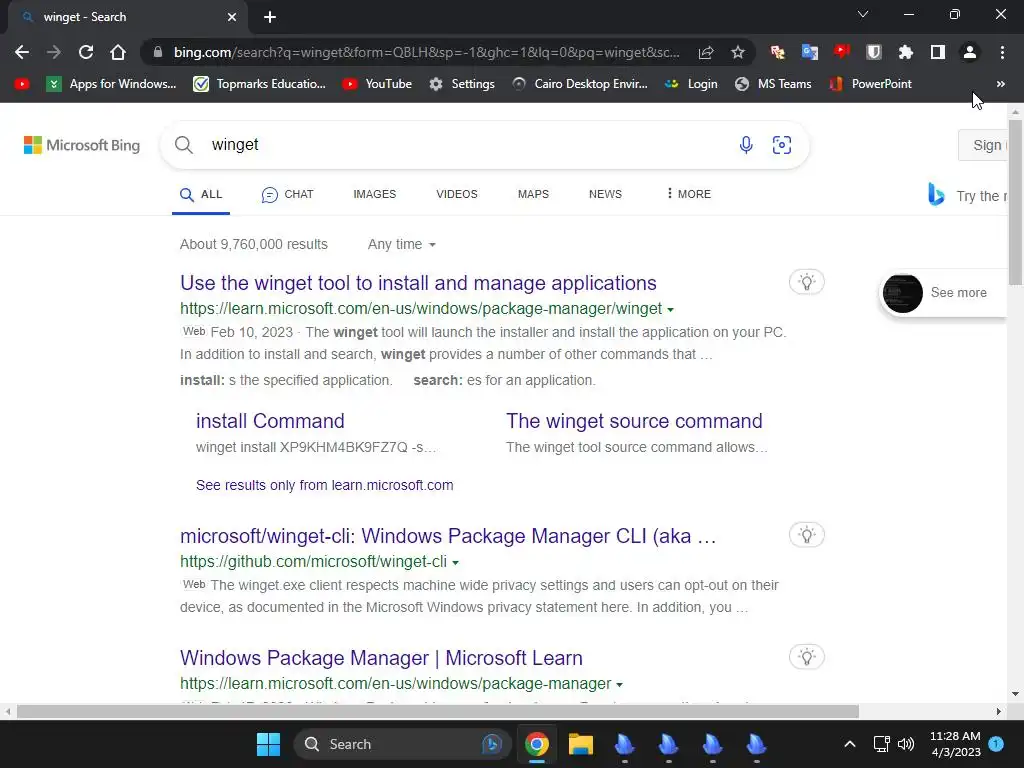Image resolution: width=1024 pixels, height=768 pixels.
Task: Click the Bing icon in taskbar search
Action: (492, 744)
